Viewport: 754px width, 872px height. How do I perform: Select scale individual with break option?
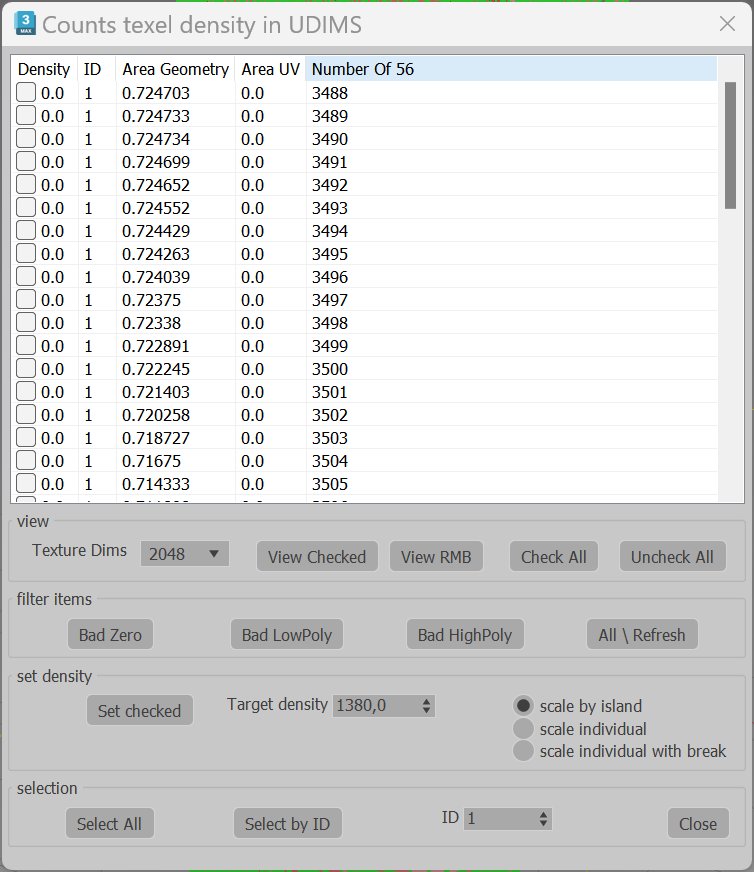(523, 751)
